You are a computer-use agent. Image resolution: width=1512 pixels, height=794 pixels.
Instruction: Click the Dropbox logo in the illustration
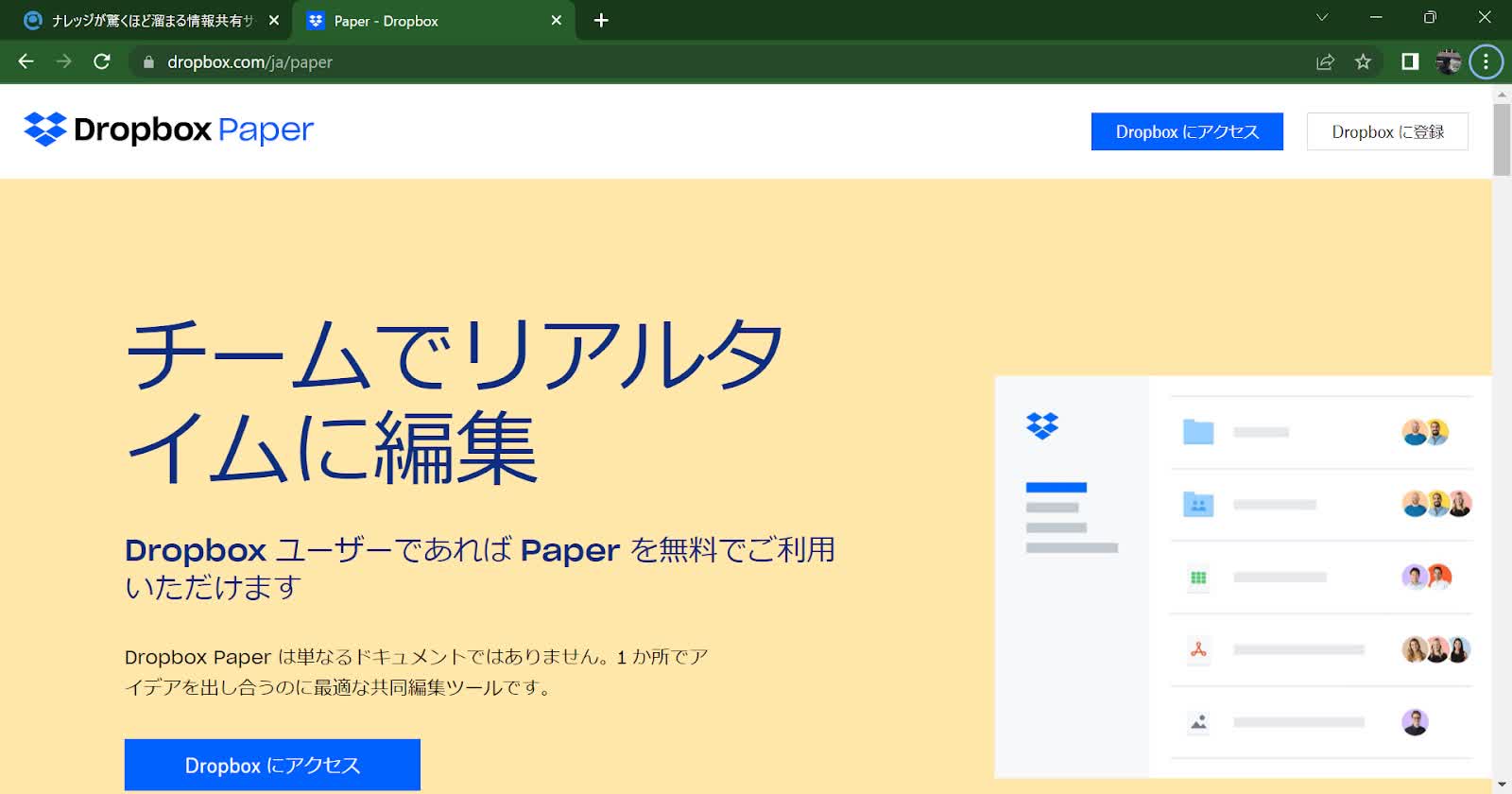coord(1042,426)
